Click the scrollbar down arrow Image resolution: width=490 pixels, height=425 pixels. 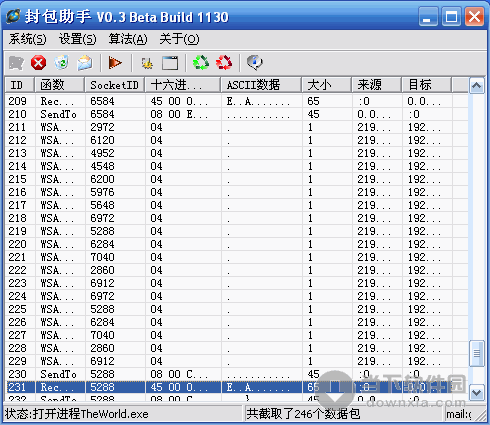[x=476, y=393]
